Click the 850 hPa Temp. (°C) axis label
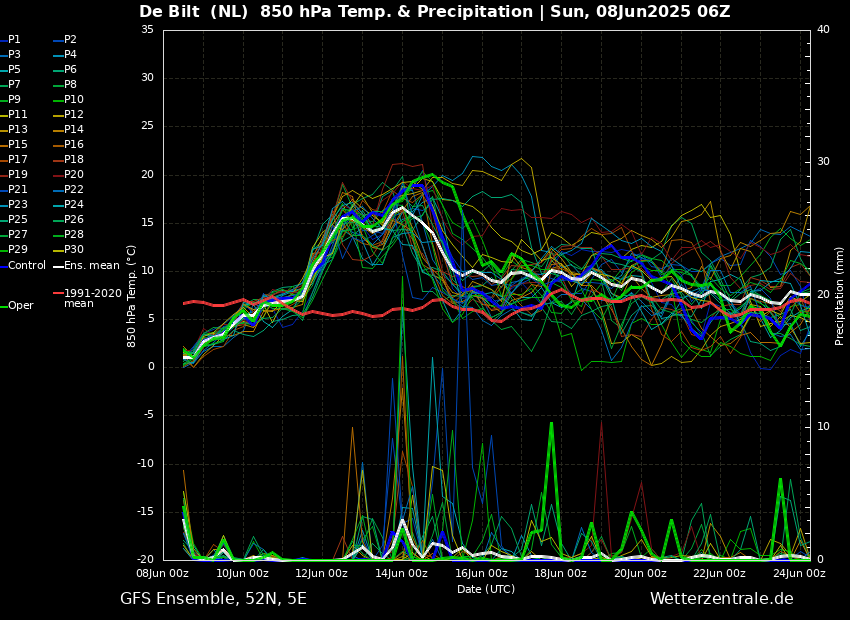Image resolution: width=850 pixels, height=620 pixels. (x=132, y=296)
